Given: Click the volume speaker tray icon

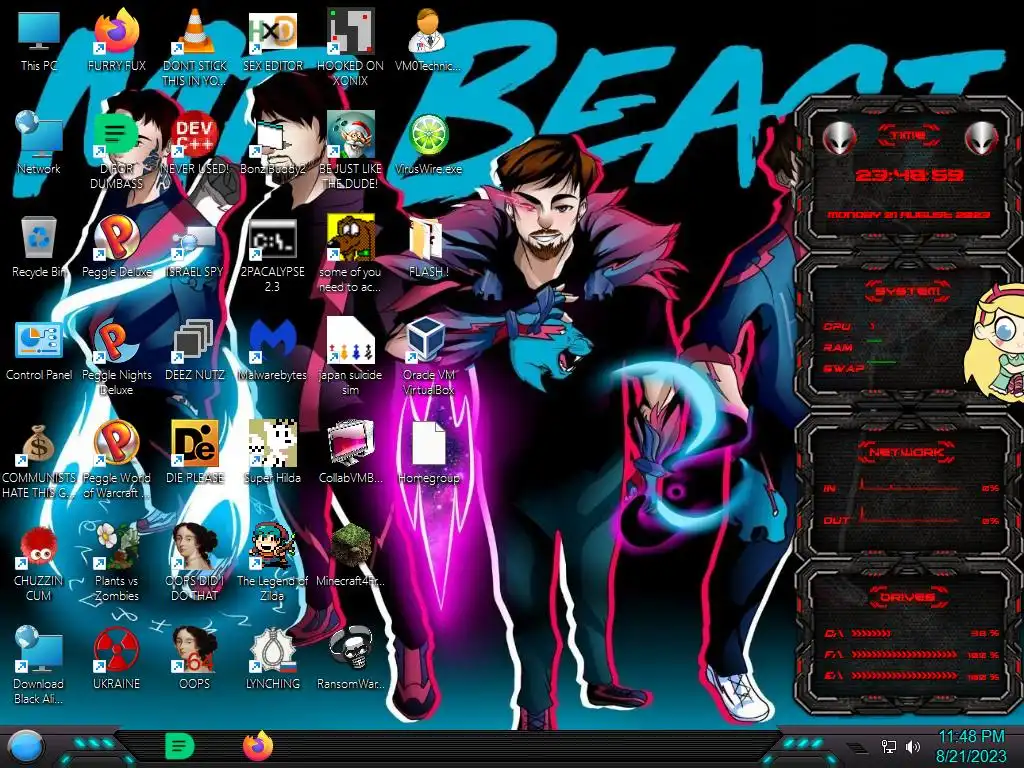Looking at the screenshot, I should (x=913, y=746).
